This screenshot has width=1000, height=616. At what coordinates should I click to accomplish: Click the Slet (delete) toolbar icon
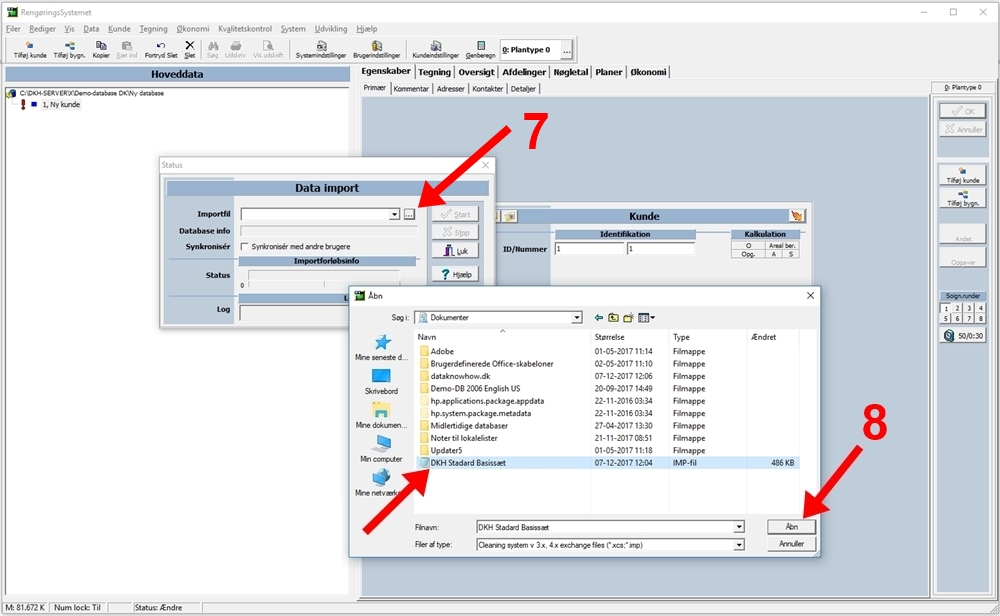click(x=189, y=50)
